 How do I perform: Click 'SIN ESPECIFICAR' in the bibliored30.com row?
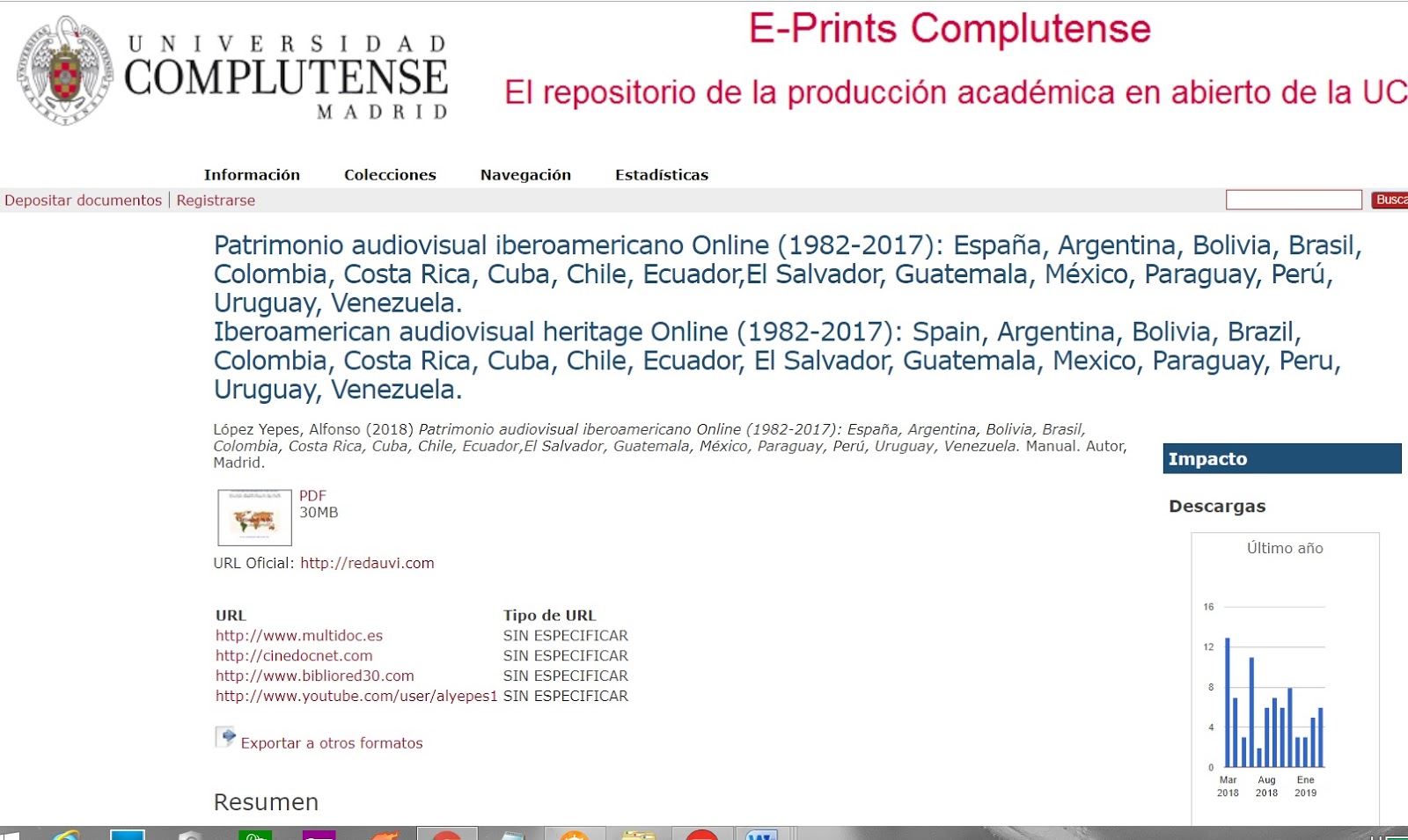click(566, 676)
